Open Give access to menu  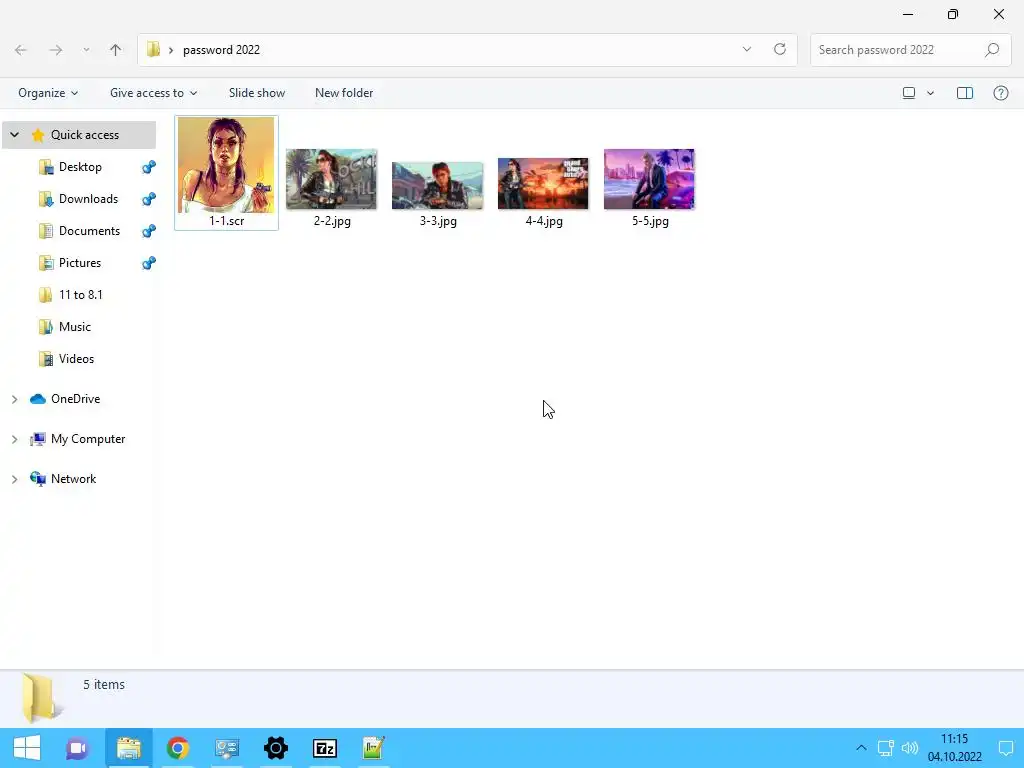point(153,93)
